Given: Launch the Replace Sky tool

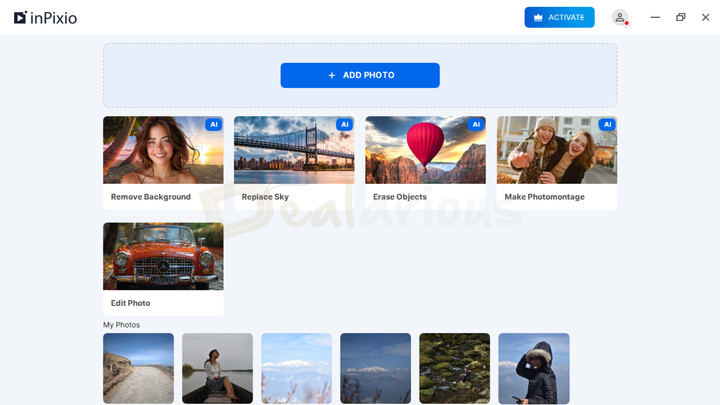Looking at the screenshot, I should (294, 162).
